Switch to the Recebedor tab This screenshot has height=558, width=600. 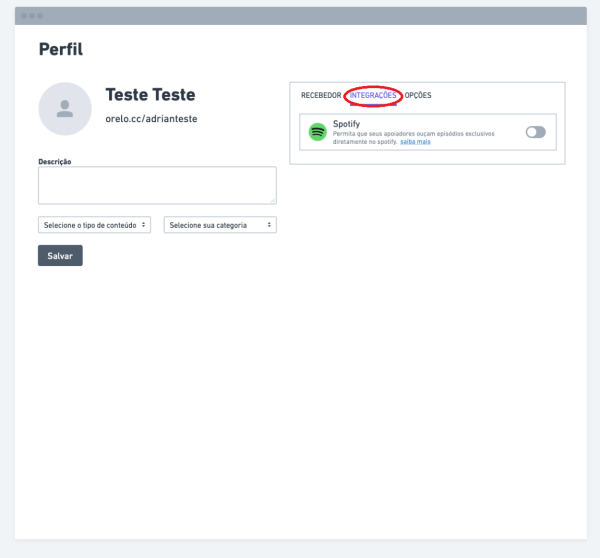pos(321,95)
